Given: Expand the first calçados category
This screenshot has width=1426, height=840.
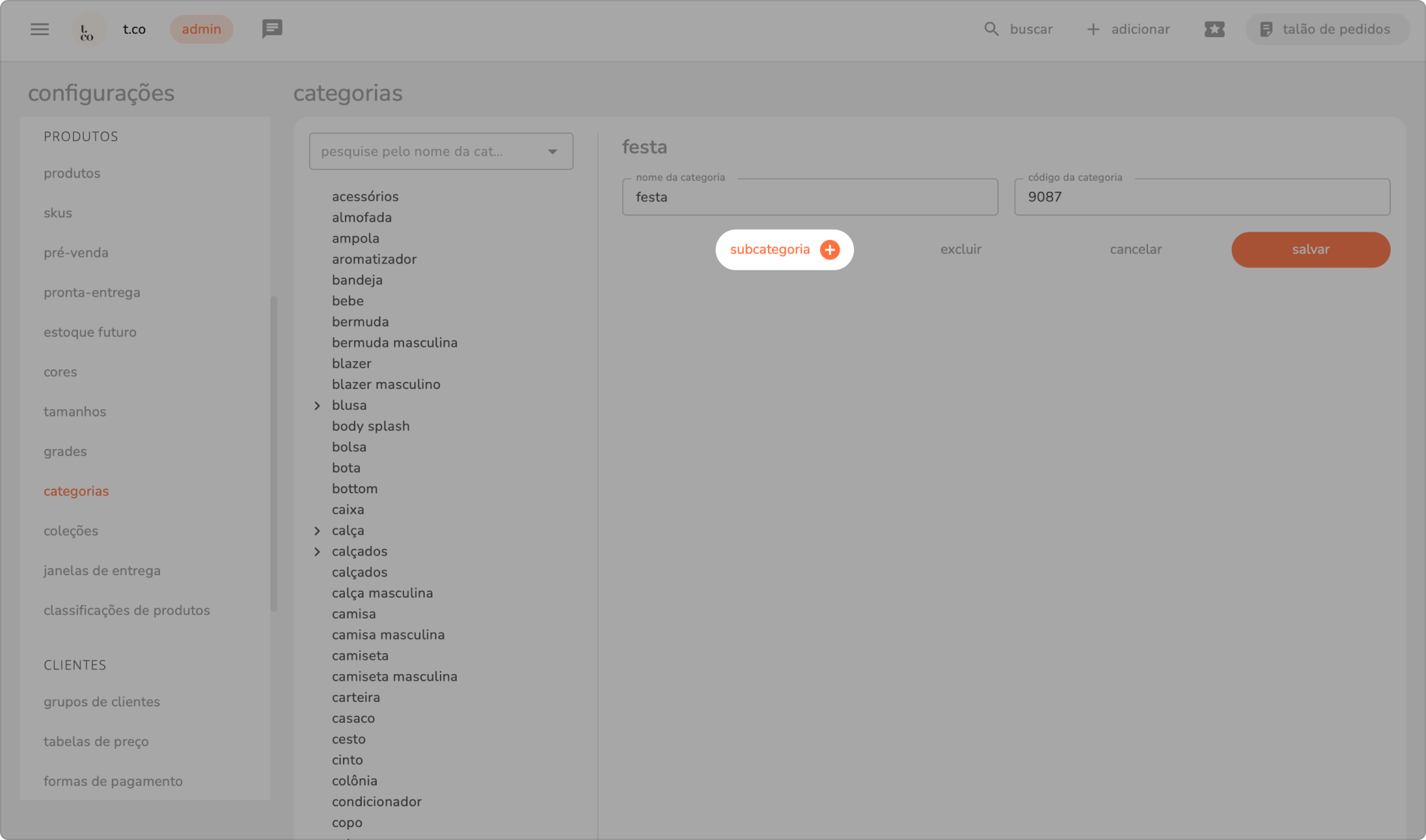Looking at the screenshot, I should [317, 552].
